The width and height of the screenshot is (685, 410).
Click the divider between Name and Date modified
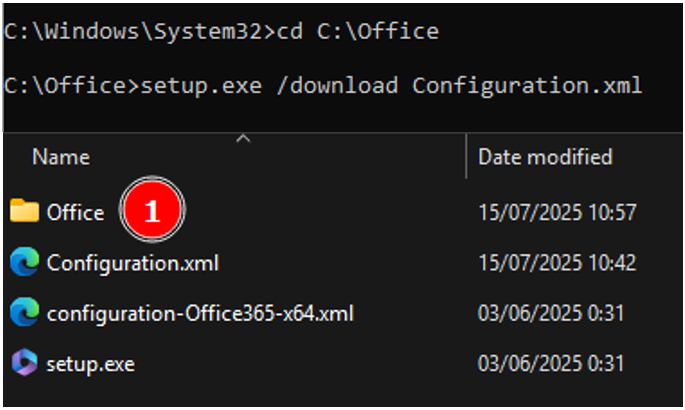(x=467, y=156)
